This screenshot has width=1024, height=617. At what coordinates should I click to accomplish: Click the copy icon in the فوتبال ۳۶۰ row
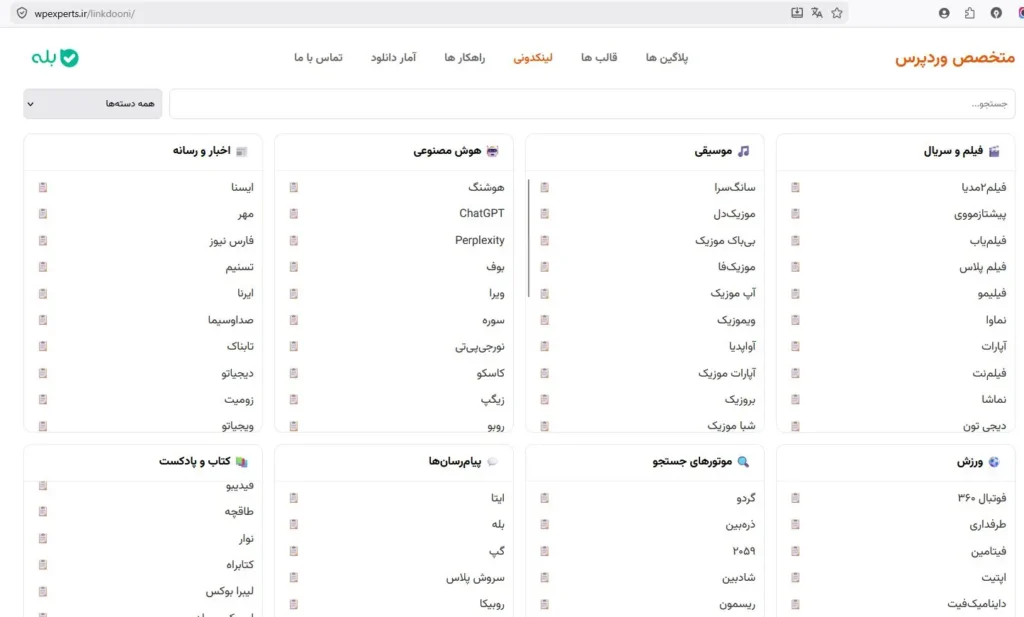795,498
